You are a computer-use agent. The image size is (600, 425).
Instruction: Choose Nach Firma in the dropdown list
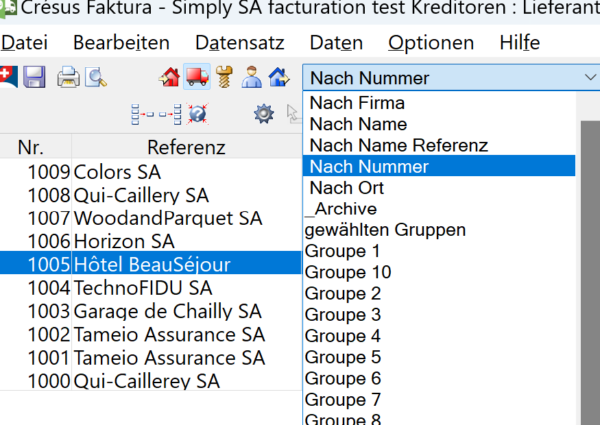tap(439, 103)
